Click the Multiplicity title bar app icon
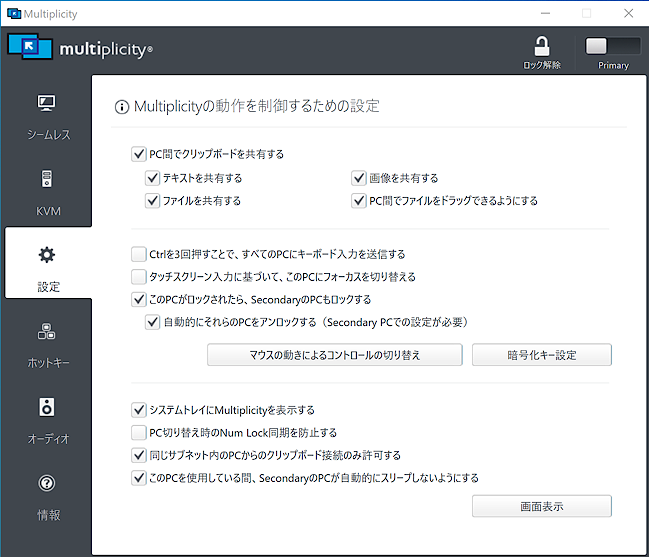This screenshot has height=557, width=649. [14, 14]
